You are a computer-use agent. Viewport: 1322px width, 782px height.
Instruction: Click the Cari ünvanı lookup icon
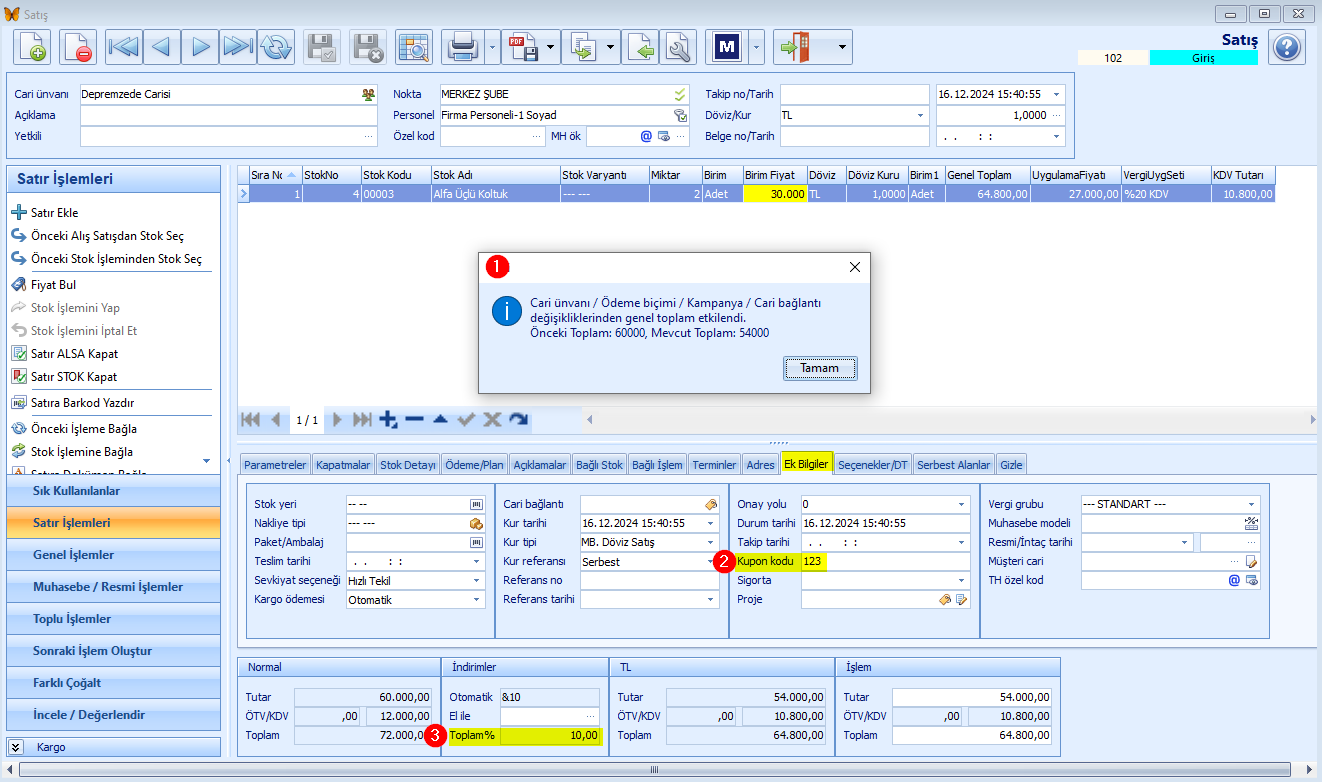click(368, 94)
